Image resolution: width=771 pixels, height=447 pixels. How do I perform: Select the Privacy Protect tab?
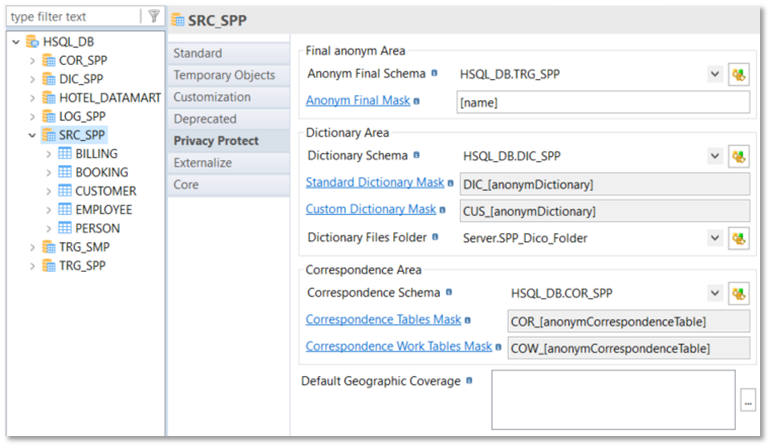tap(229, 141)
